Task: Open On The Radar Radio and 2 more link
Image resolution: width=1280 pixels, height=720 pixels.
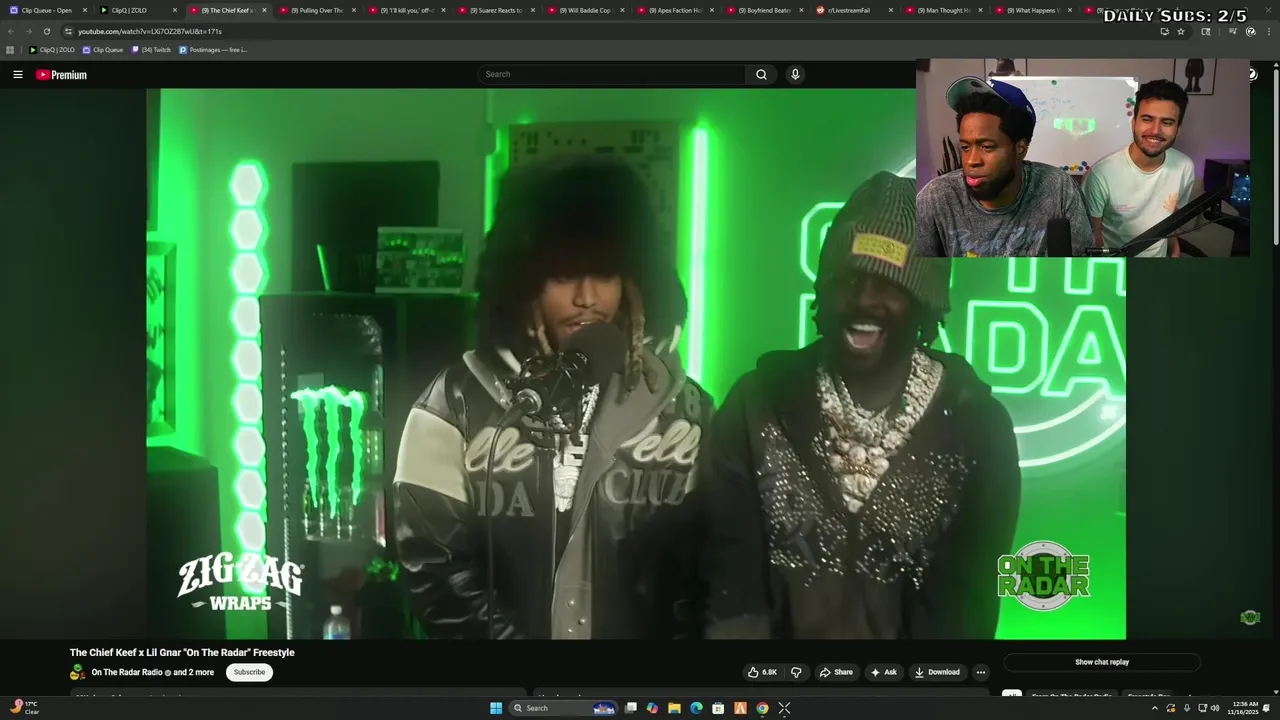Action: [x=152, y=672]
